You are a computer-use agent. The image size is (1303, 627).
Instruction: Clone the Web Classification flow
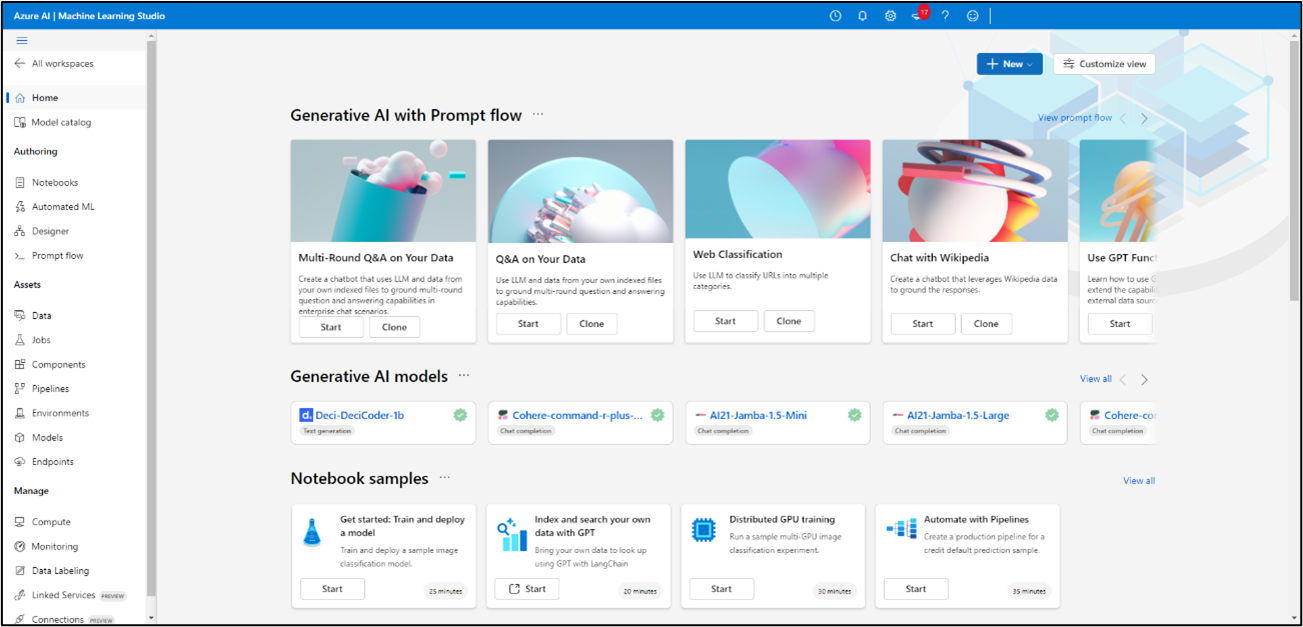click(x=789, y=321)
